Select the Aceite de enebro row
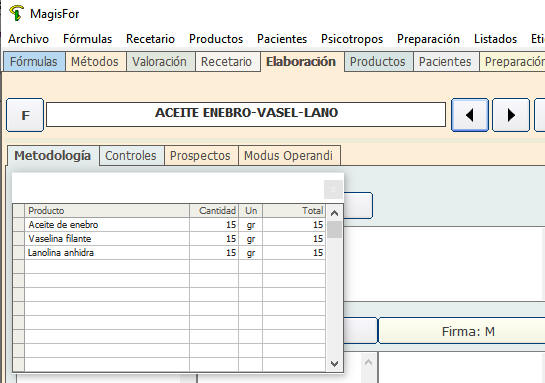Viewport: 545px width, 383px height. [x=169, y=225]
